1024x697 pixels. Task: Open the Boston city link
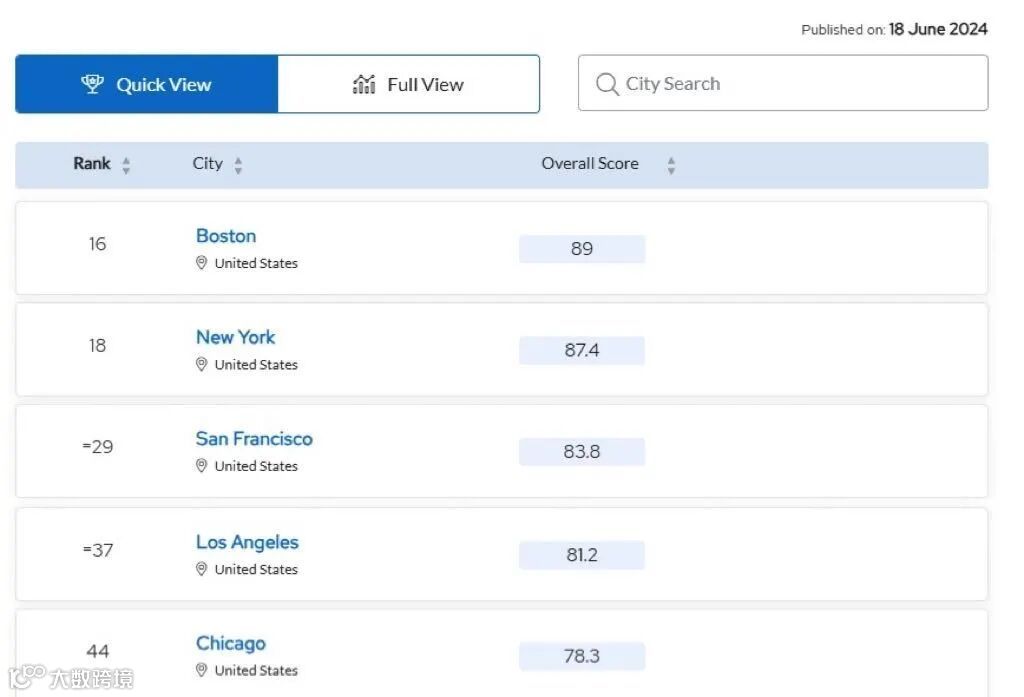click(226, 236)
